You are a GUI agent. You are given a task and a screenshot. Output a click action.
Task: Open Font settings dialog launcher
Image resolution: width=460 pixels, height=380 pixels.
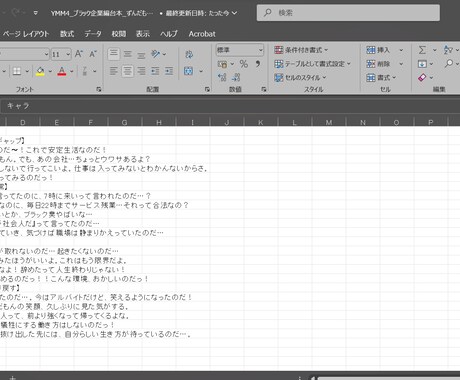pos(99,89)
